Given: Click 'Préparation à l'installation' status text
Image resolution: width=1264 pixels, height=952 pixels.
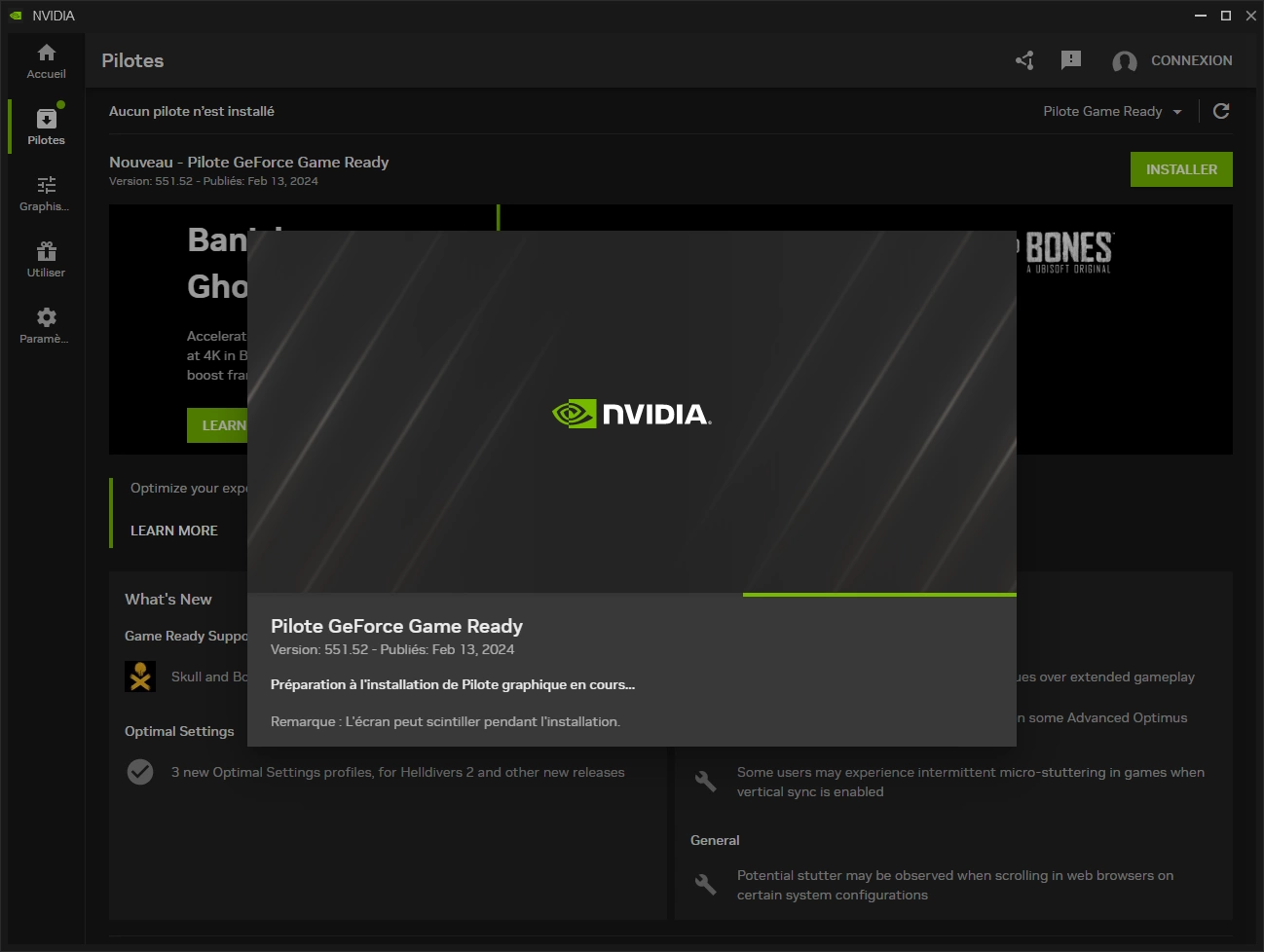Looking at the screenshot, I should coord(453,684).
